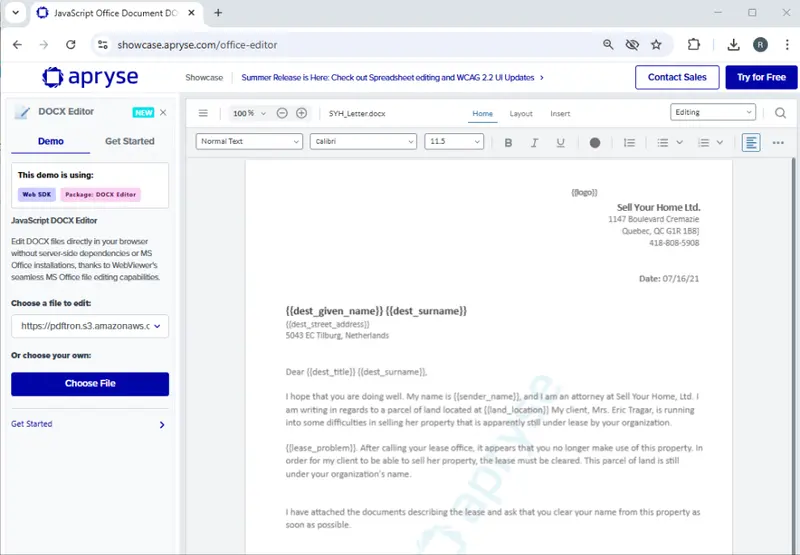Screen dimensions: 800x555
Task: Expand numbered list style dropdown arrow
Action: 720,143
